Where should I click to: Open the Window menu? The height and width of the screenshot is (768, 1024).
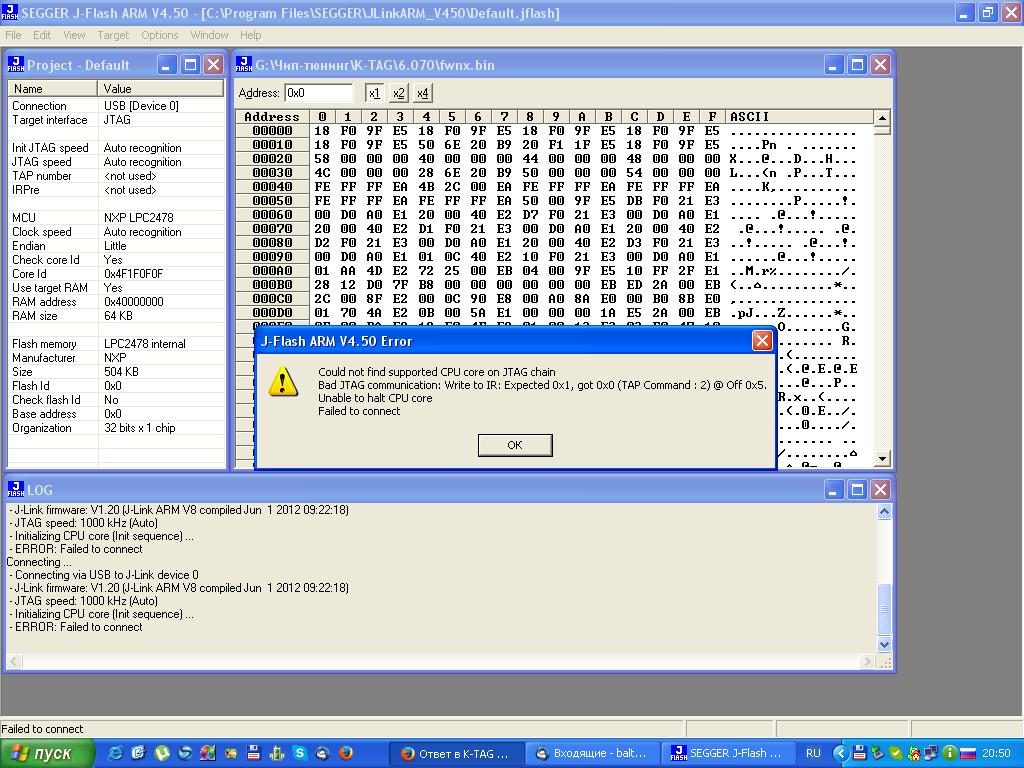(209, 35)
